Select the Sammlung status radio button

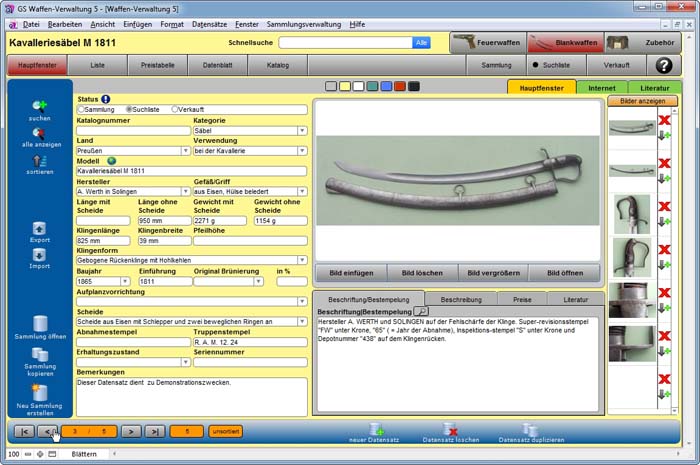[x=82, y=109]
